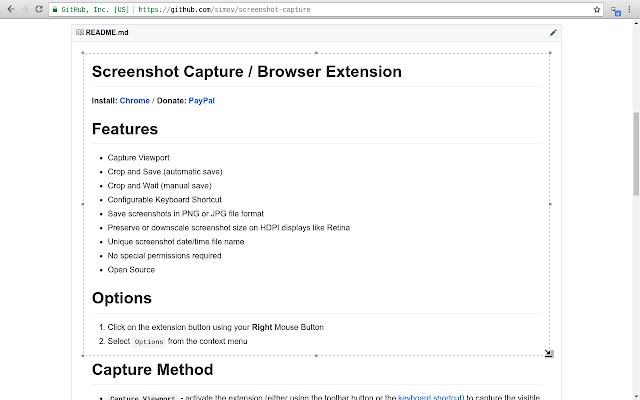This screenshot has width=640, height=400.
Task: Open the Chrome three-dot menu
Action: coord(629,9)
